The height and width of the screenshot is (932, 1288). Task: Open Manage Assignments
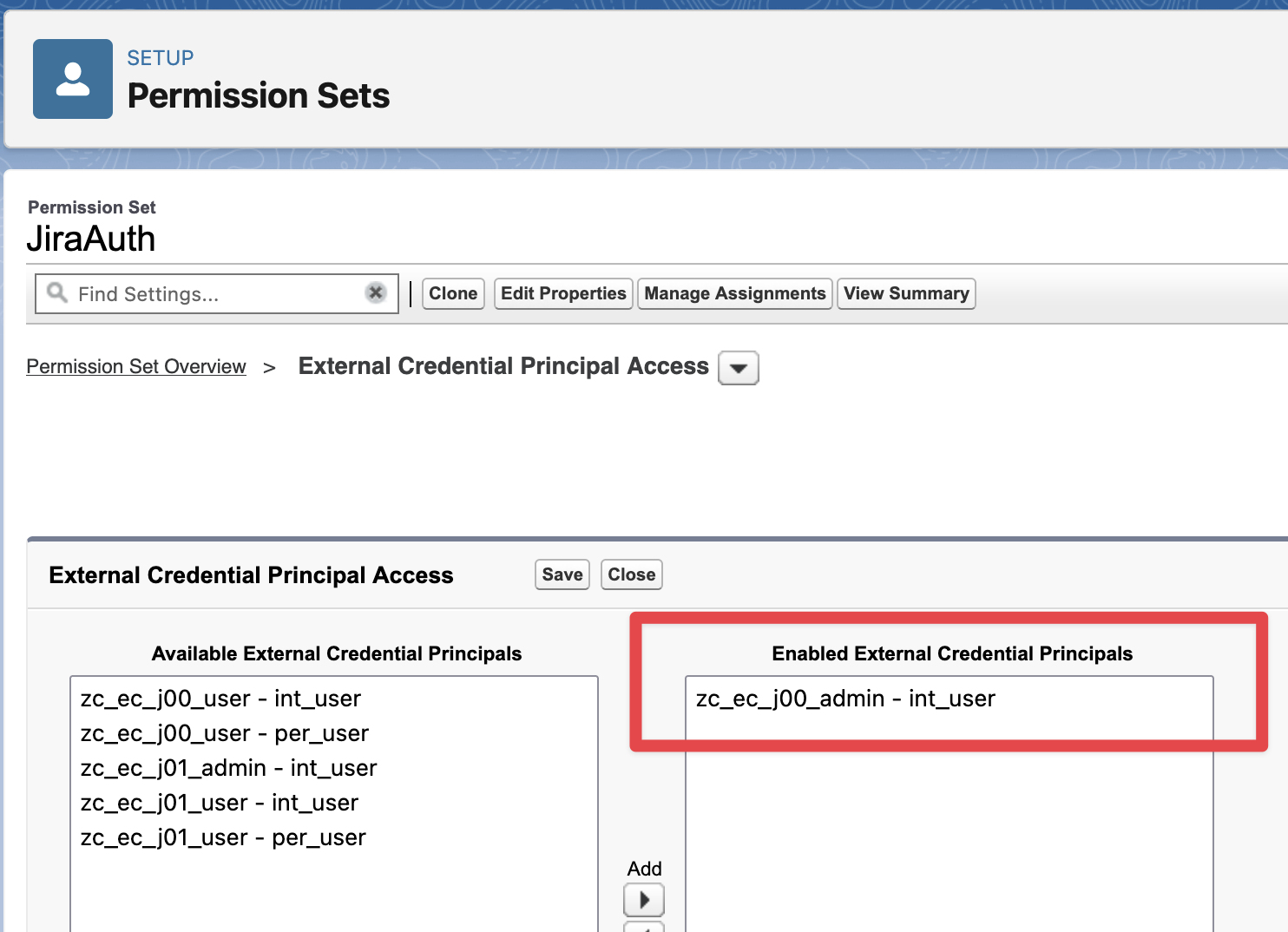click(x=734, y=293)
